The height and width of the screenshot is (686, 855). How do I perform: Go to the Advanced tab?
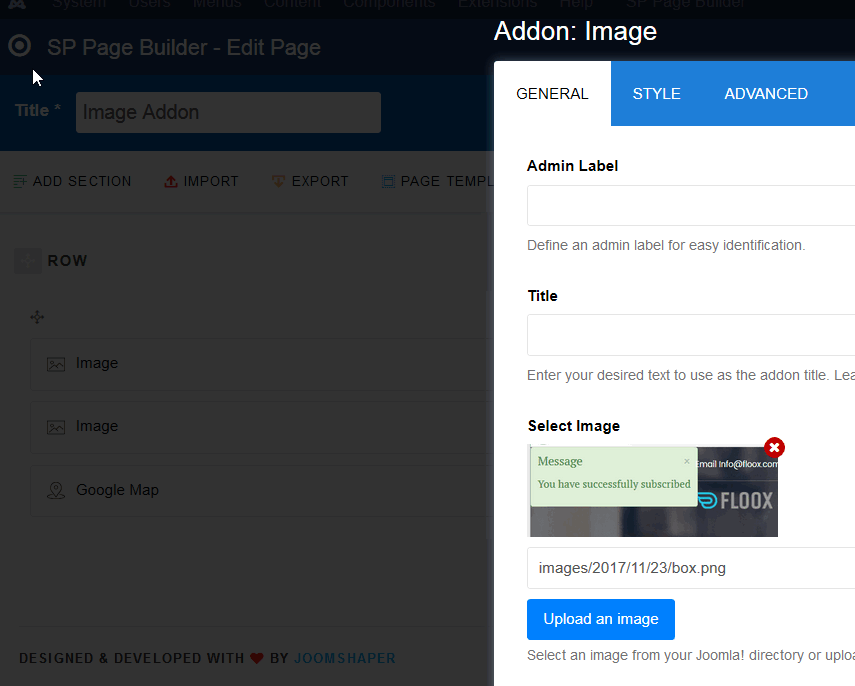(x=766, y=94)
